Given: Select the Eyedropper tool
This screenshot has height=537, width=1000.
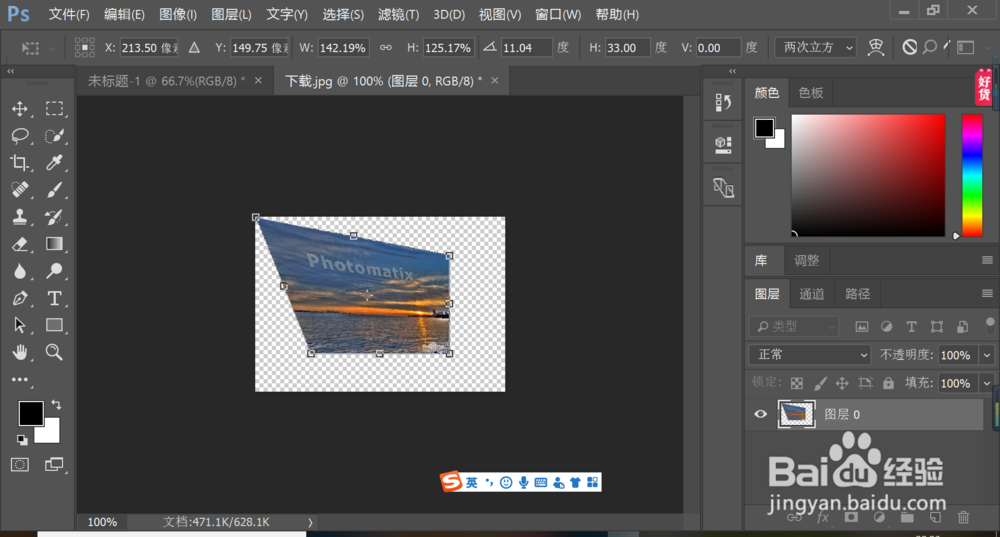Looking at the screenshot, I should point(54,163).
